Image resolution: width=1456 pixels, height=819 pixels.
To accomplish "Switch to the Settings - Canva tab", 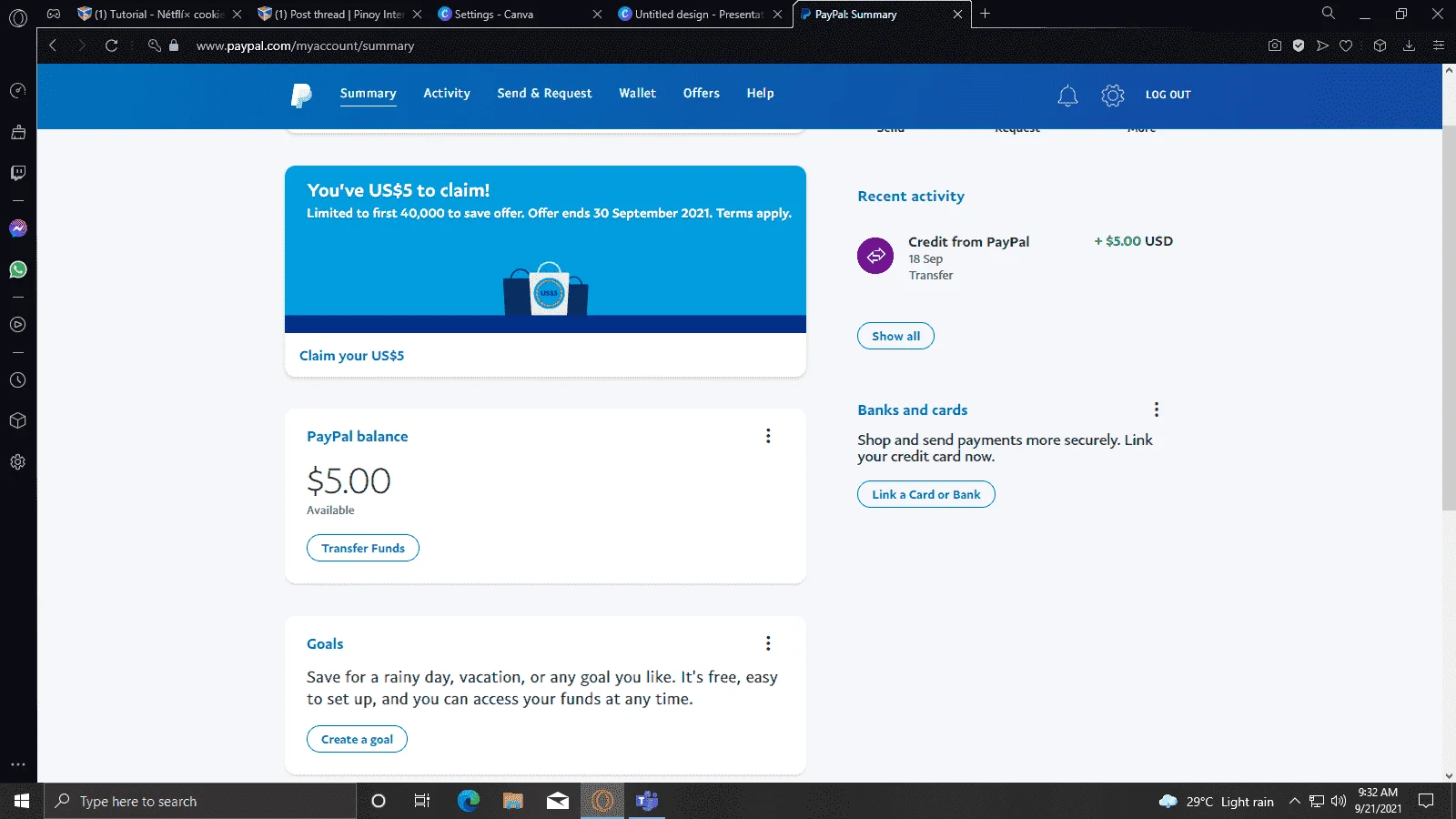I will pyautogui.click(x=521, y=14).
